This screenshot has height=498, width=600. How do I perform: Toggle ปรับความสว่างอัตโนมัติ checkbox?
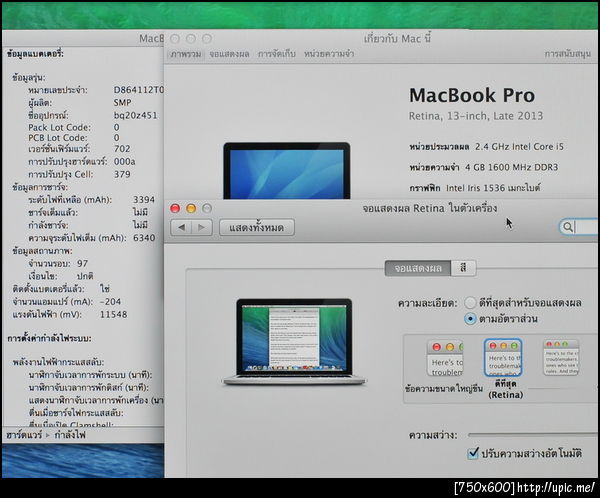point(473,453)
